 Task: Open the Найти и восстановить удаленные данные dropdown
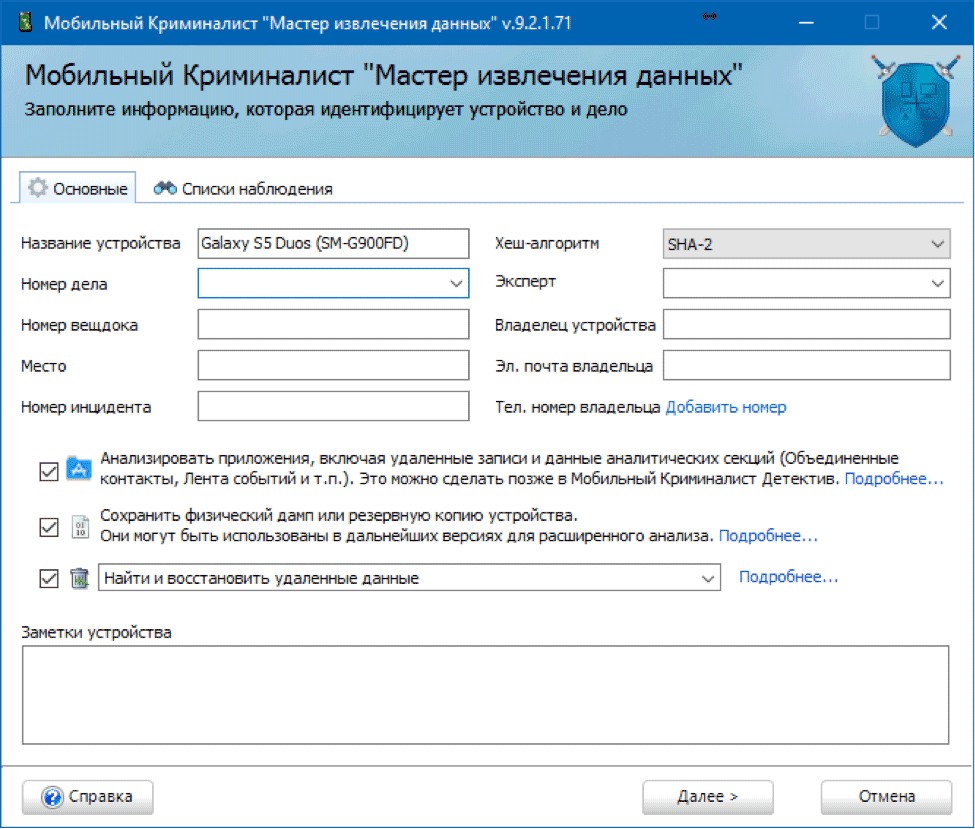708,578
